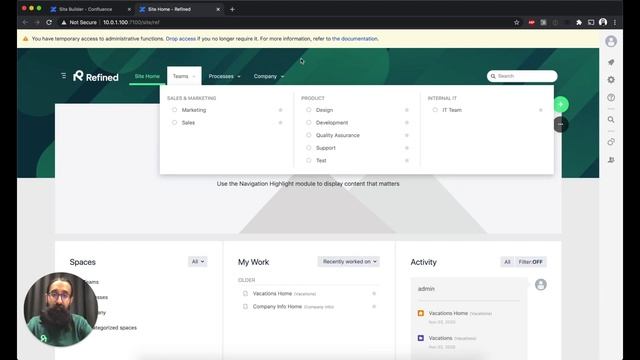Open settings gear in right sidebar
The image size is (640, 360).
tap(611, 80)
